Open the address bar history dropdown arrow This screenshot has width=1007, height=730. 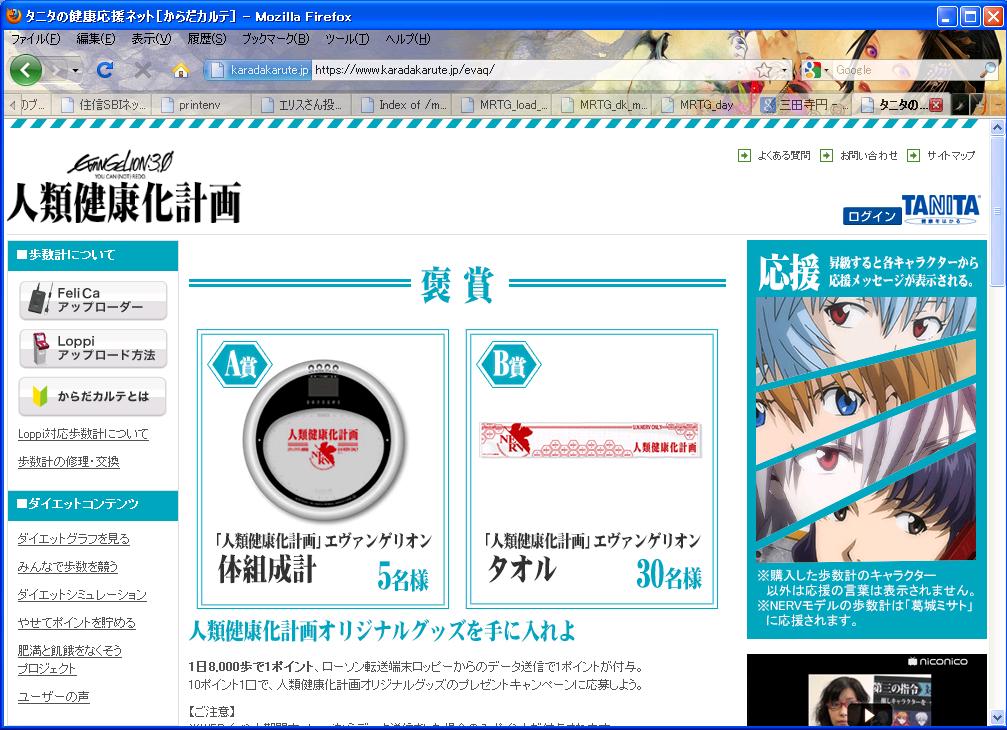tap(784, 69)
